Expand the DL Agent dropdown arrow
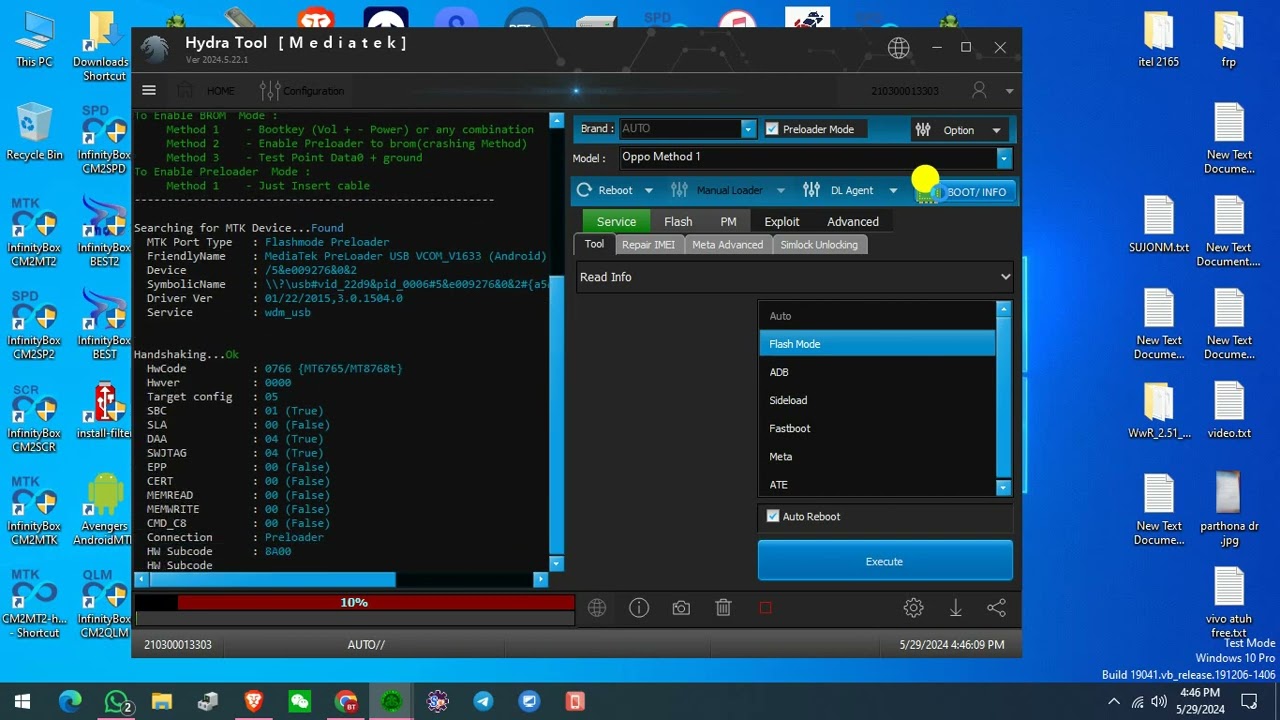Screen dimensions: 1280x720 (x=893, y=190)
